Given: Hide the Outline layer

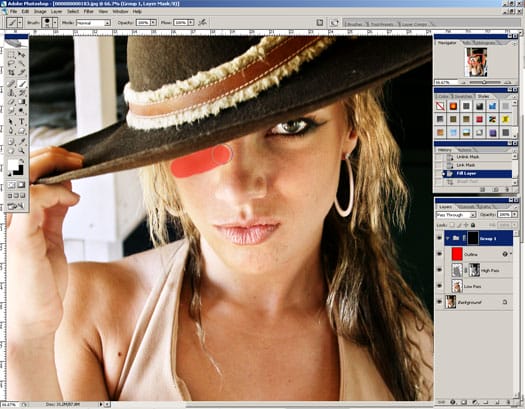Looking at the screenshot, I should click(x=440, y=254).
